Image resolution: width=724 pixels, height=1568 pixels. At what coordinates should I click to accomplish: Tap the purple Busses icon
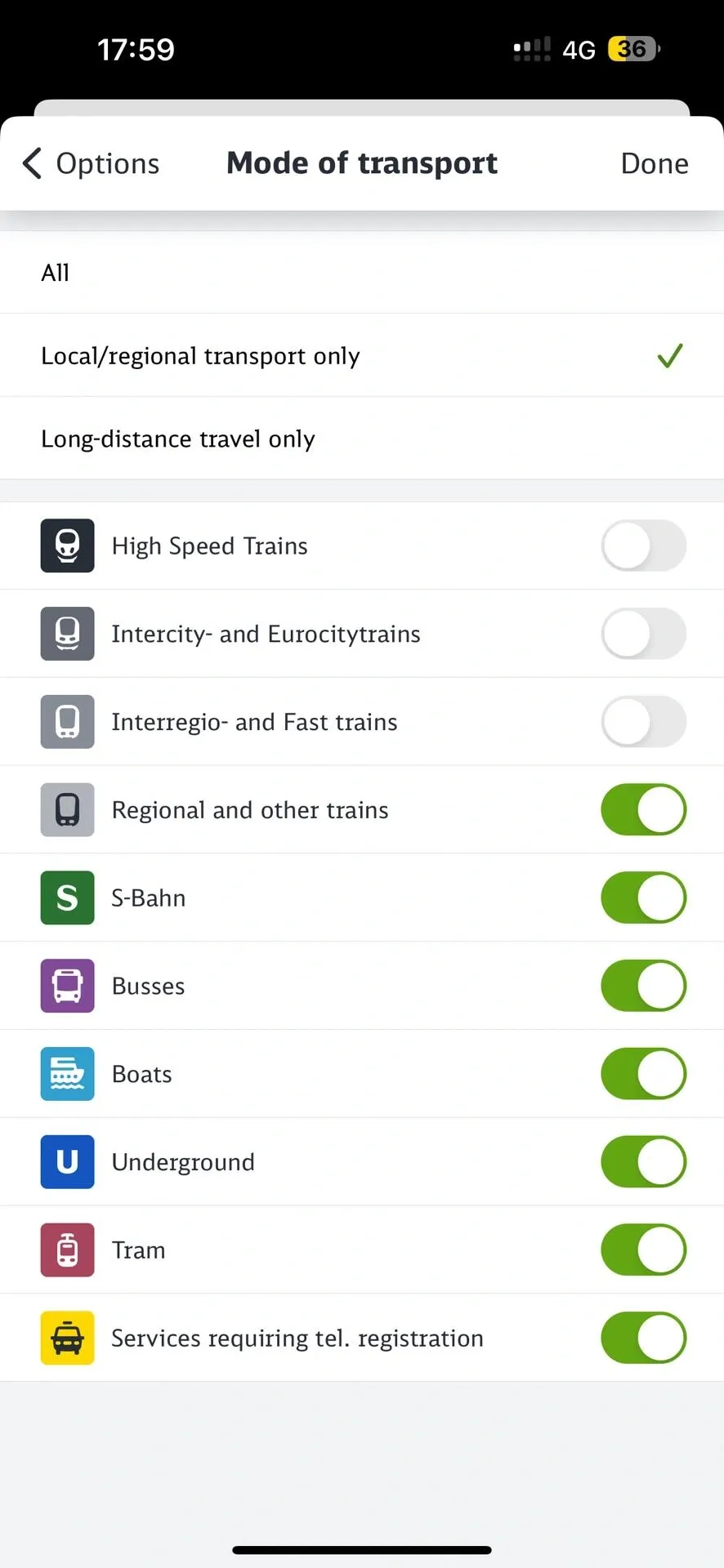click(x=68, y=986)
